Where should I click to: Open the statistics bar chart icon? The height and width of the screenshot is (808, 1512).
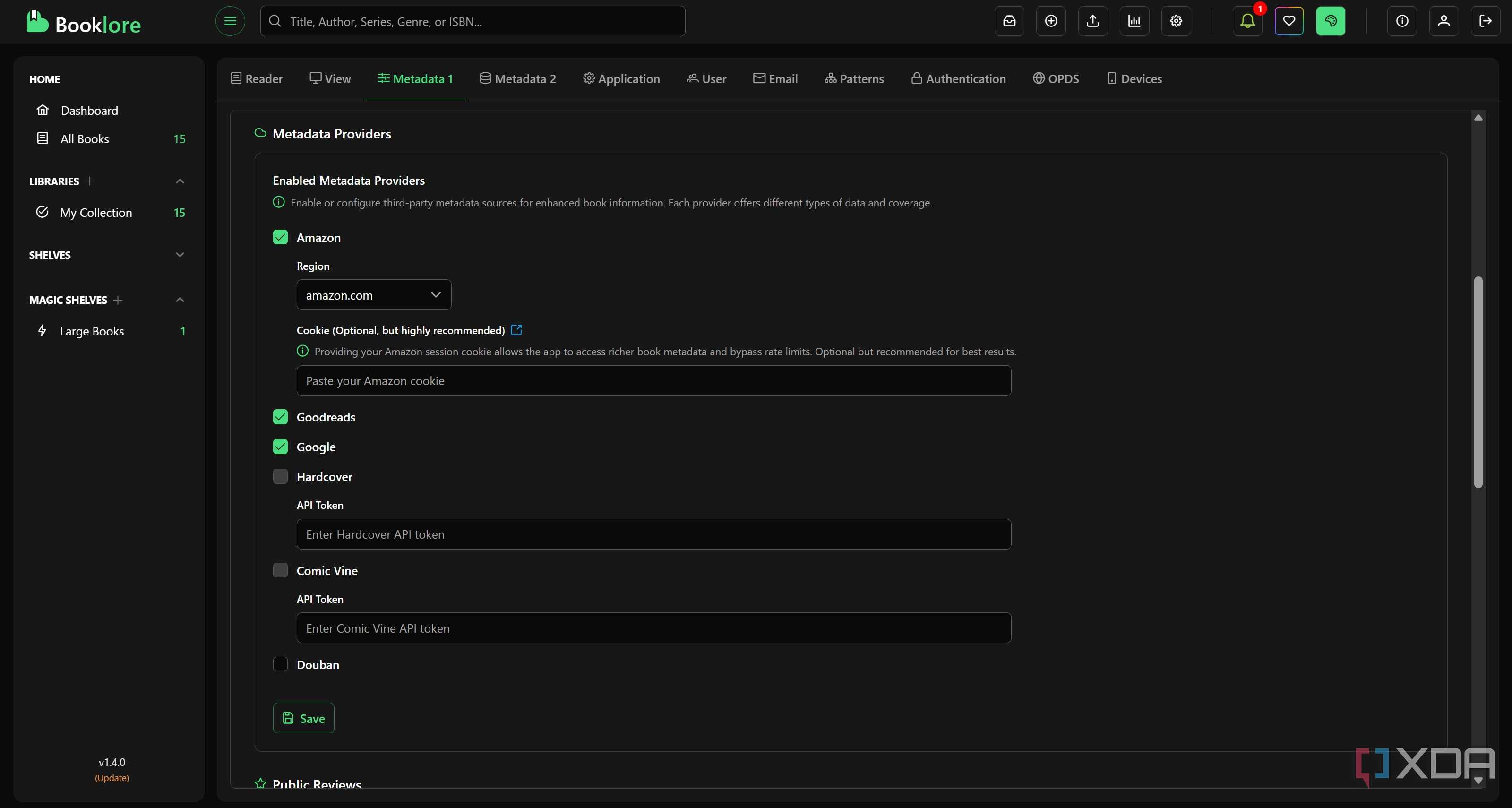pyautogui.click(x=1134, y=21)
